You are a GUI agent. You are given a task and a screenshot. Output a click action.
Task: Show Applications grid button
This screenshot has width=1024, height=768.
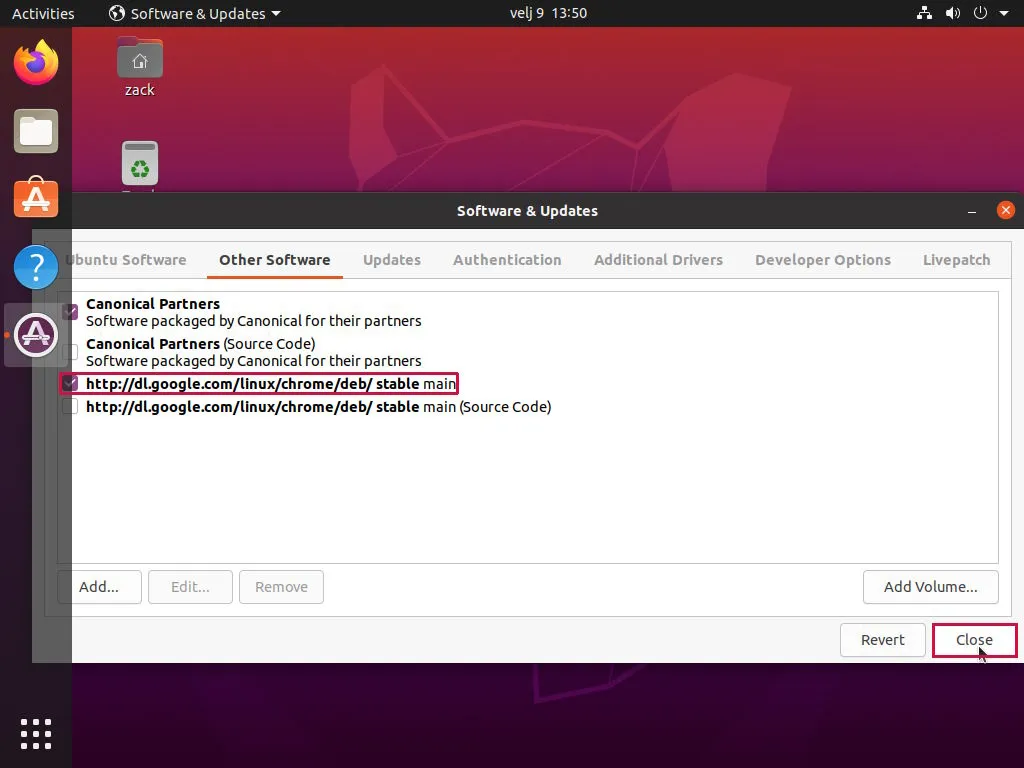pyautogui.click(x=36, y=734)
